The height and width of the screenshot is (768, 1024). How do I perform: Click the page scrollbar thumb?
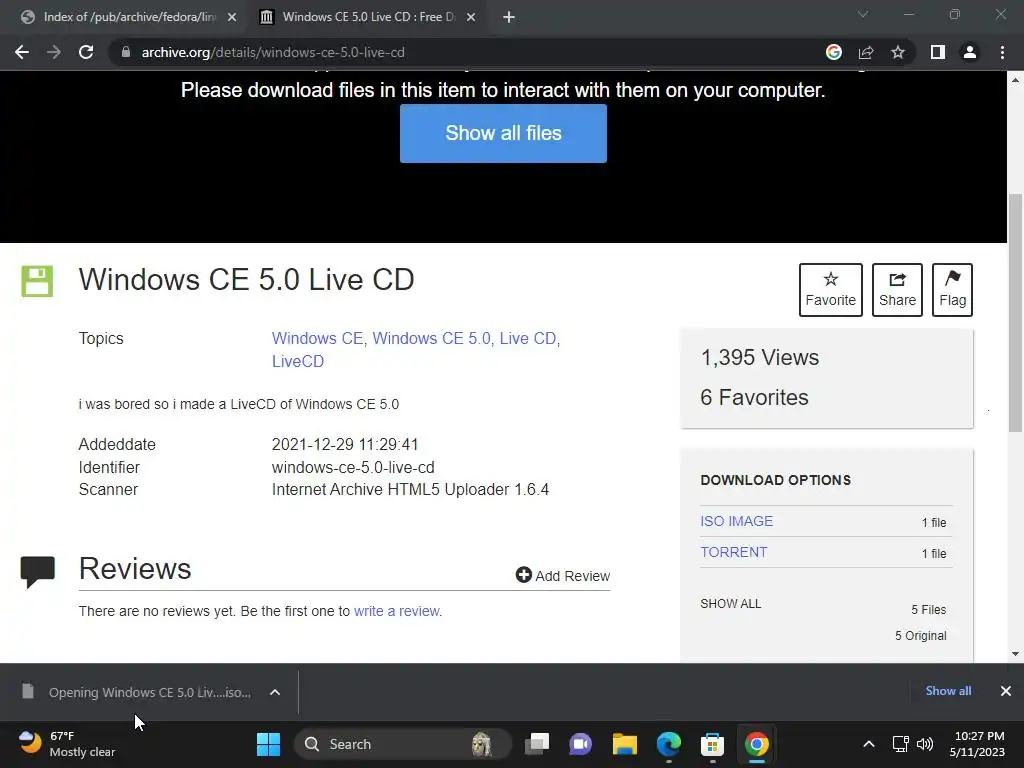pyautogui.click(x=1015, y=313)
